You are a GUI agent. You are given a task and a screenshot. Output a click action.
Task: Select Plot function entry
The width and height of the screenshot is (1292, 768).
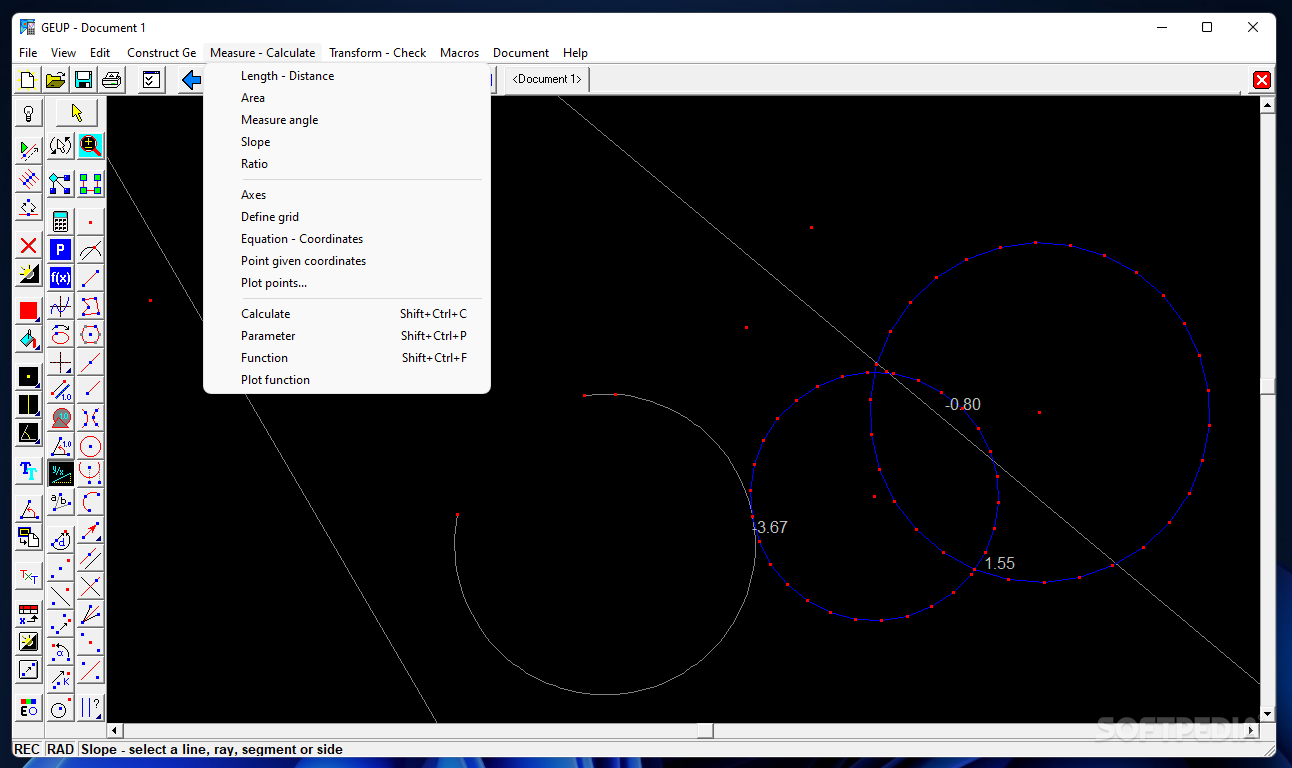[275, 380]
